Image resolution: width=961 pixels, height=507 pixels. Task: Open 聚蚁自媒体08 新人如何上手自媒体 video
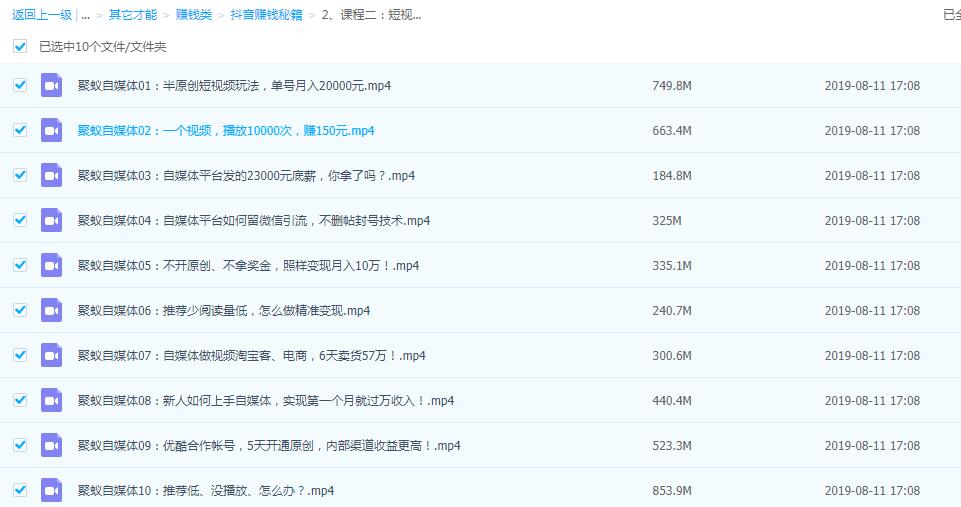tap(266, 401)
